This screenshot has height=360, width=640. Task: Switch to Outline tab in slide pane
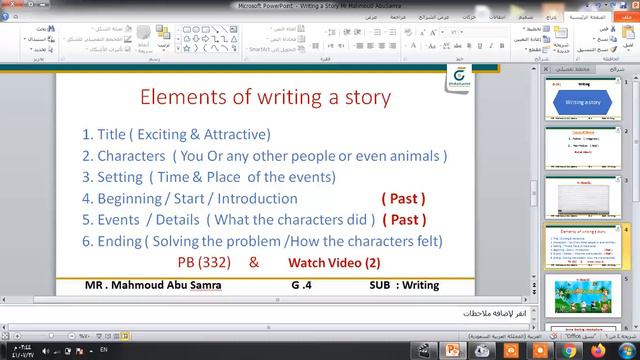click(x=573, y=69)
